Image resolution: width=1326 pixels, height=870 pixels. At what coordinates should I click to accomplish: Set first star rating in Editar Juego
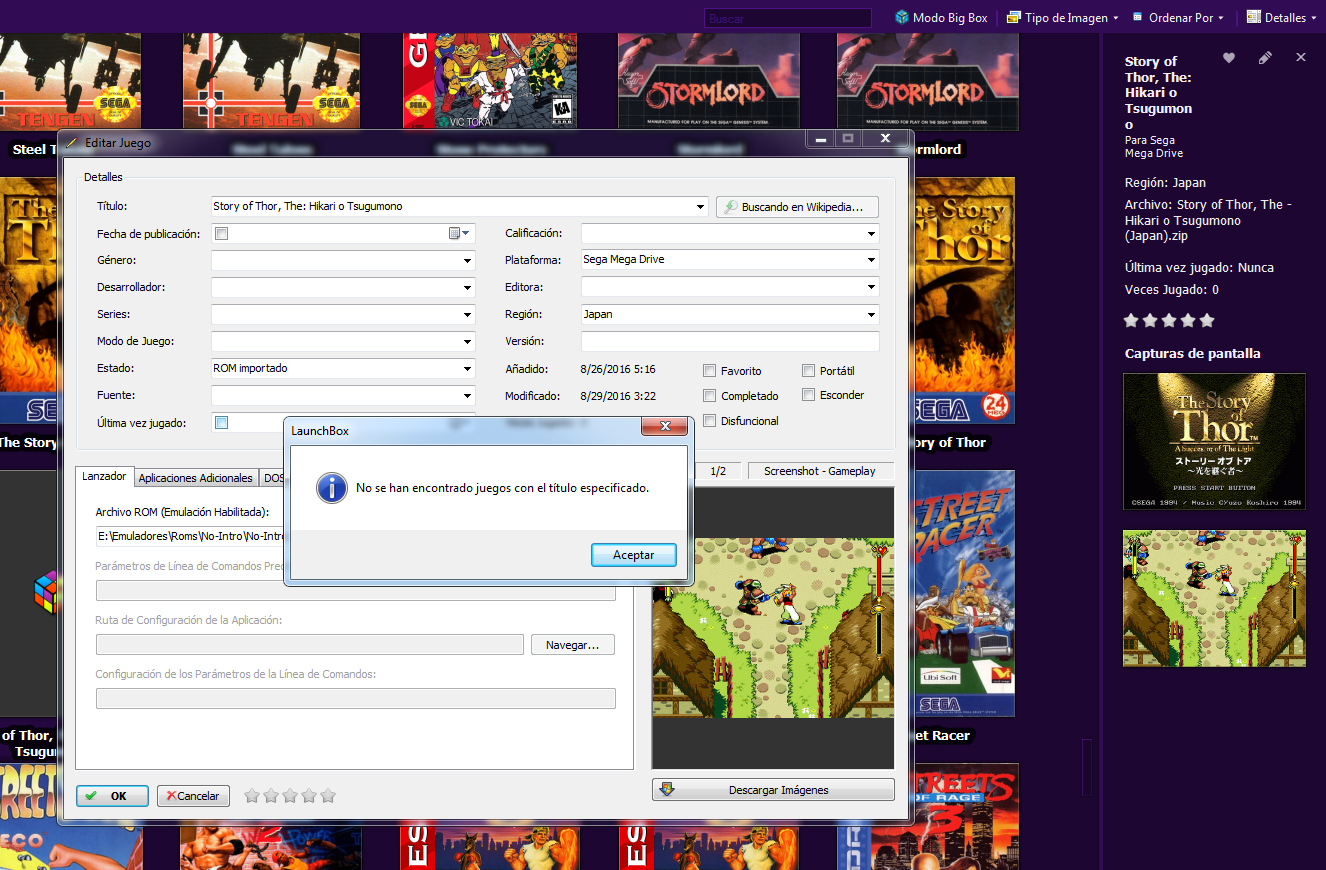pyautogui.click(x=252, y=796)
